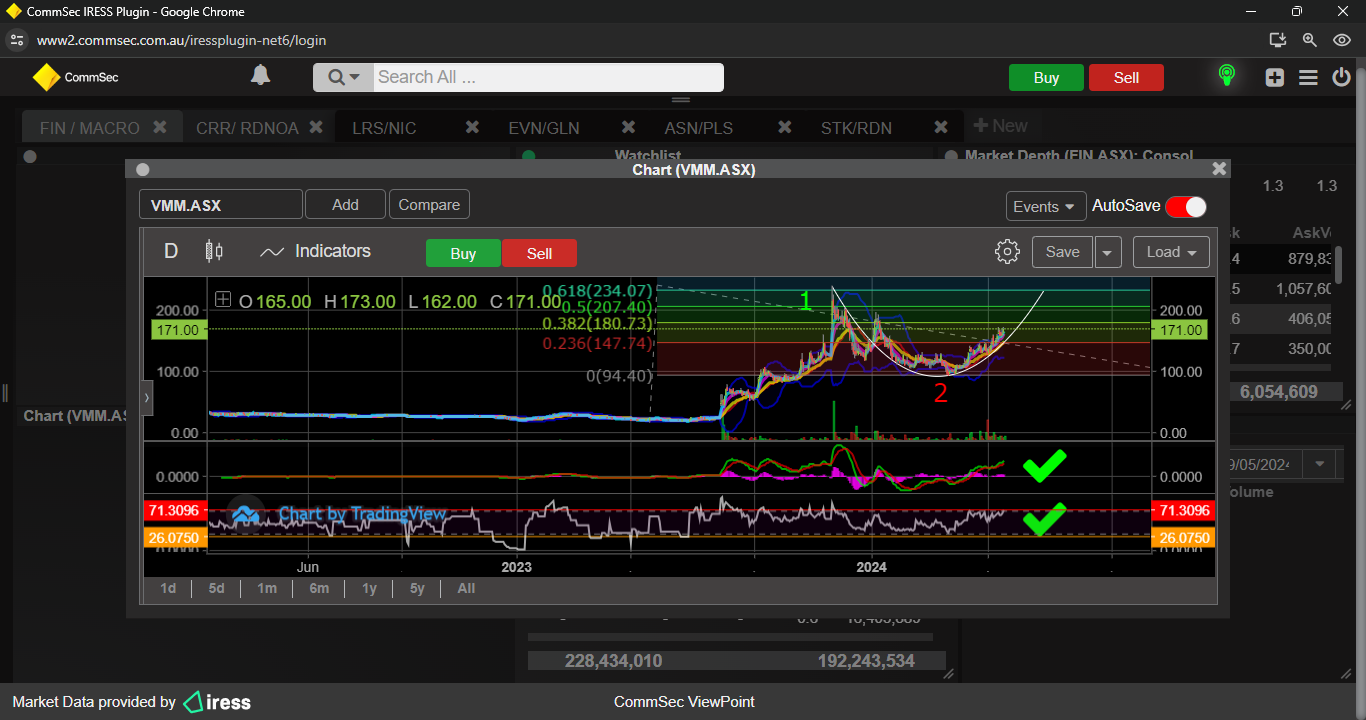1366x720 pixels.
Task: Click the Compare button
Action: [429, 205]
